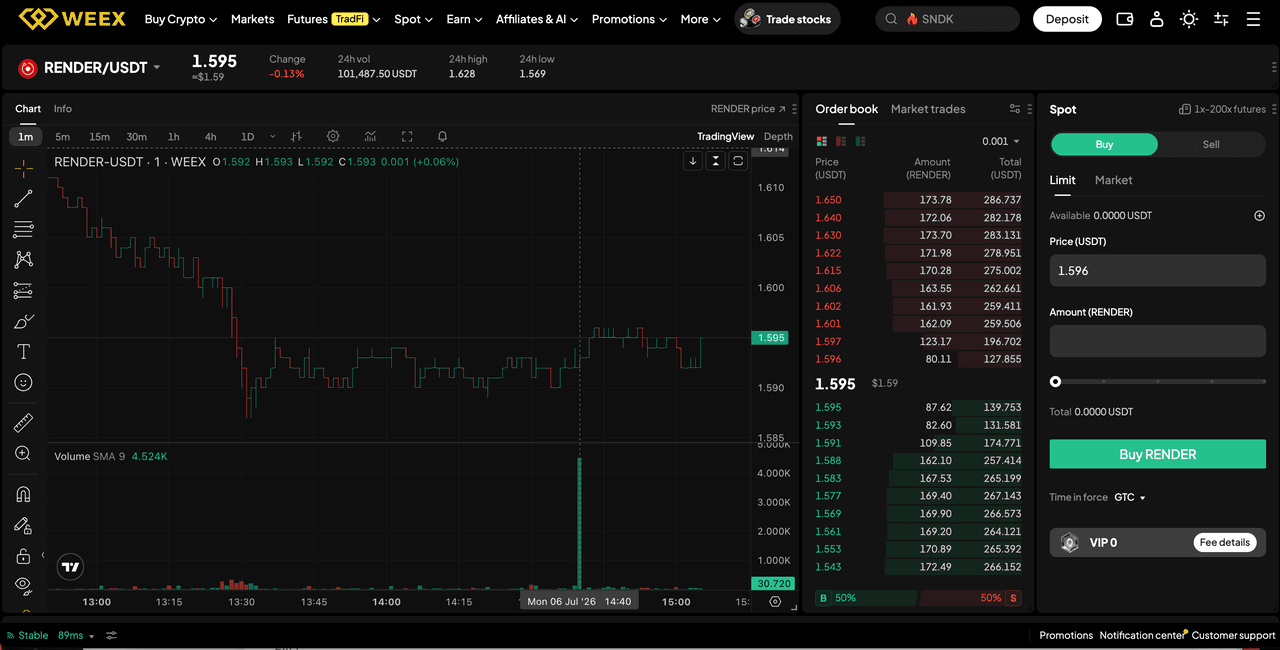1280x650 pixels.
Task: Expand the Earn menu
Action: 464,19
